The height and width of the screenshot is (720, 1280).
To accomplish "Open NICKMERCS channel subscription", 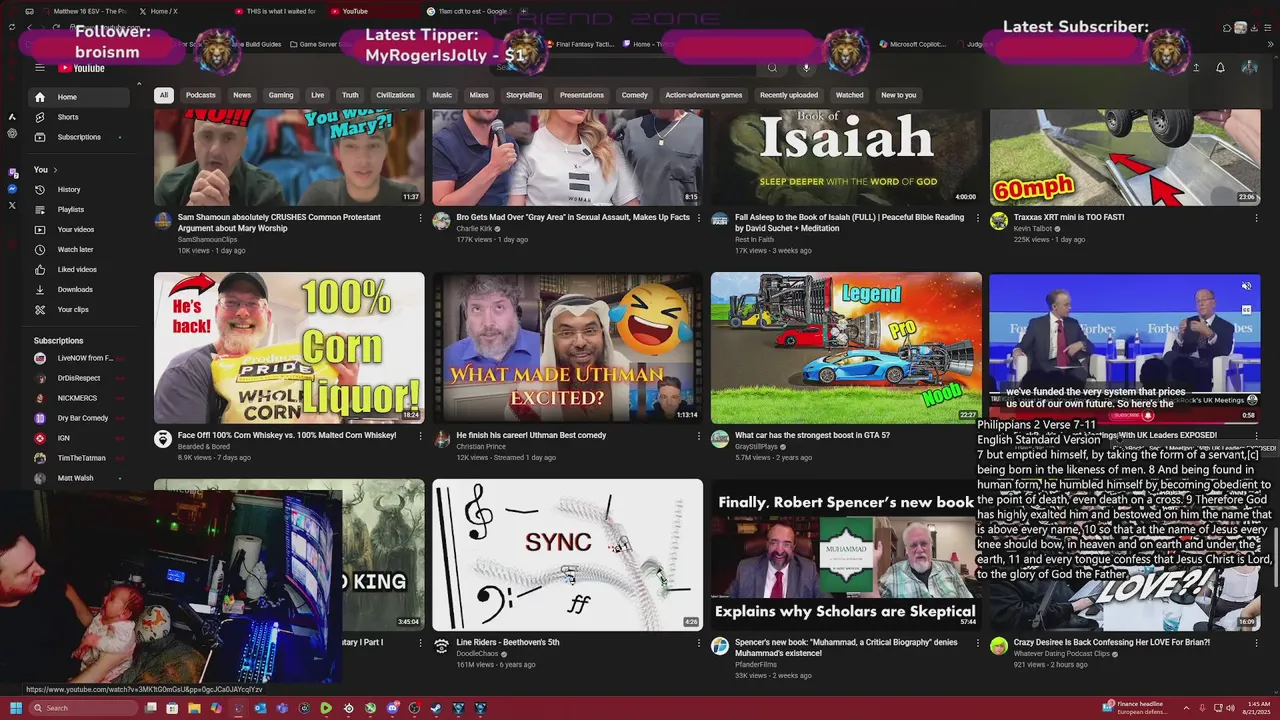I will click(79, 398).
